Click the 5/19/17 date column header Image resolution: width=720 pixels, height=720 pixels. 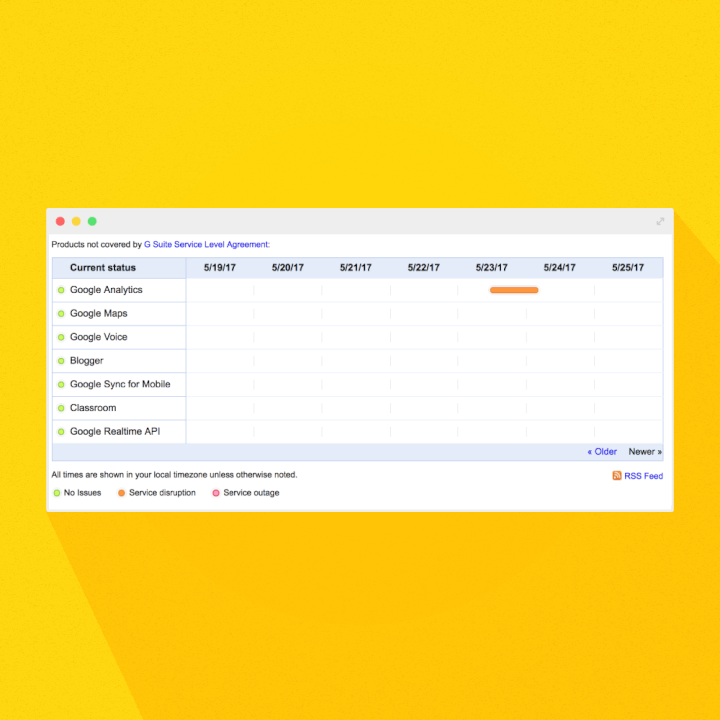click(x=220, y=268)
